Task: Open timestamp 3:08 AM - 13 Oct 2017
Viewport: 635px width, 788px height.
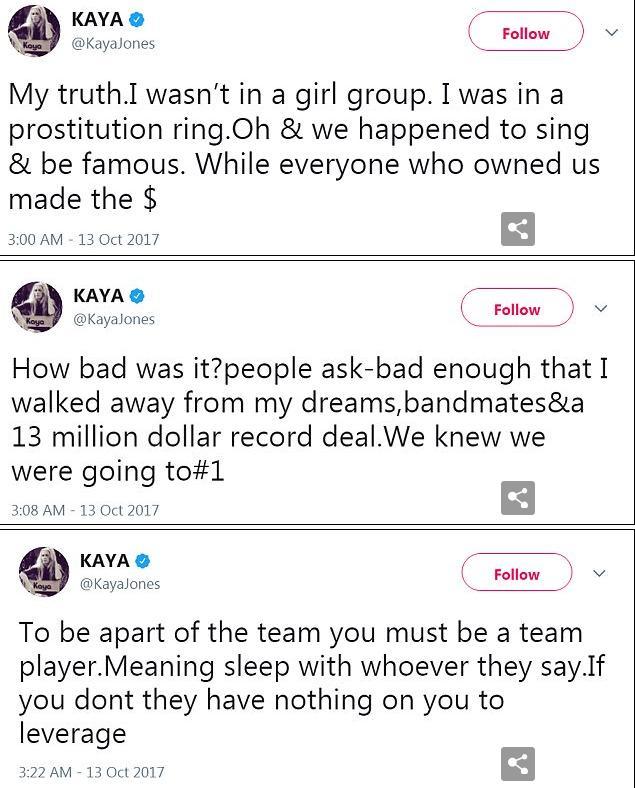Action: tap(85, 510)
